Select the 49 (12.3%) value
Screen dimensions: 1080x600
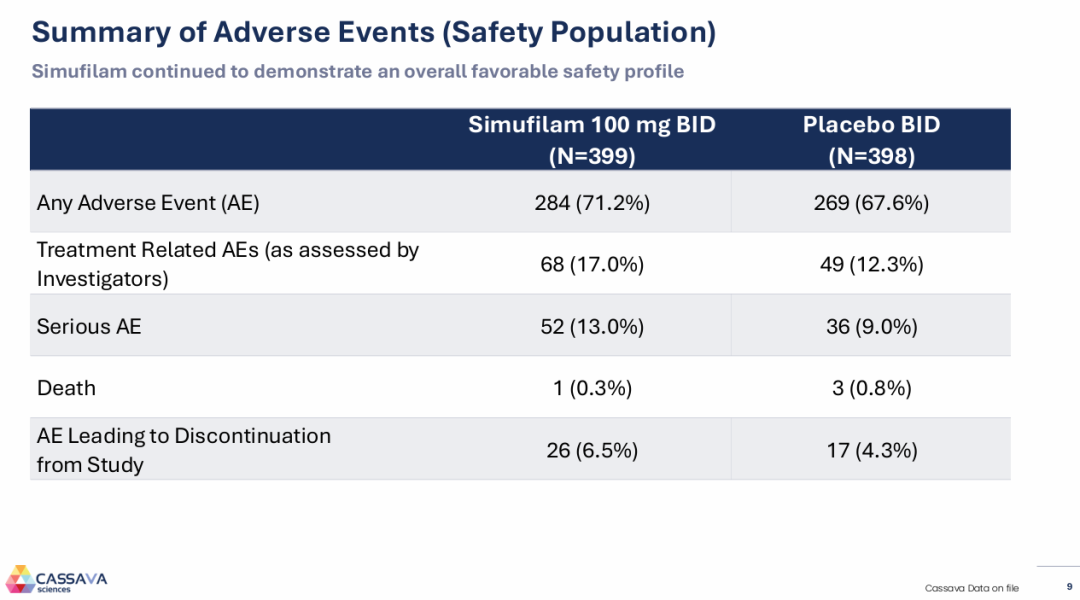click(871, 265)
